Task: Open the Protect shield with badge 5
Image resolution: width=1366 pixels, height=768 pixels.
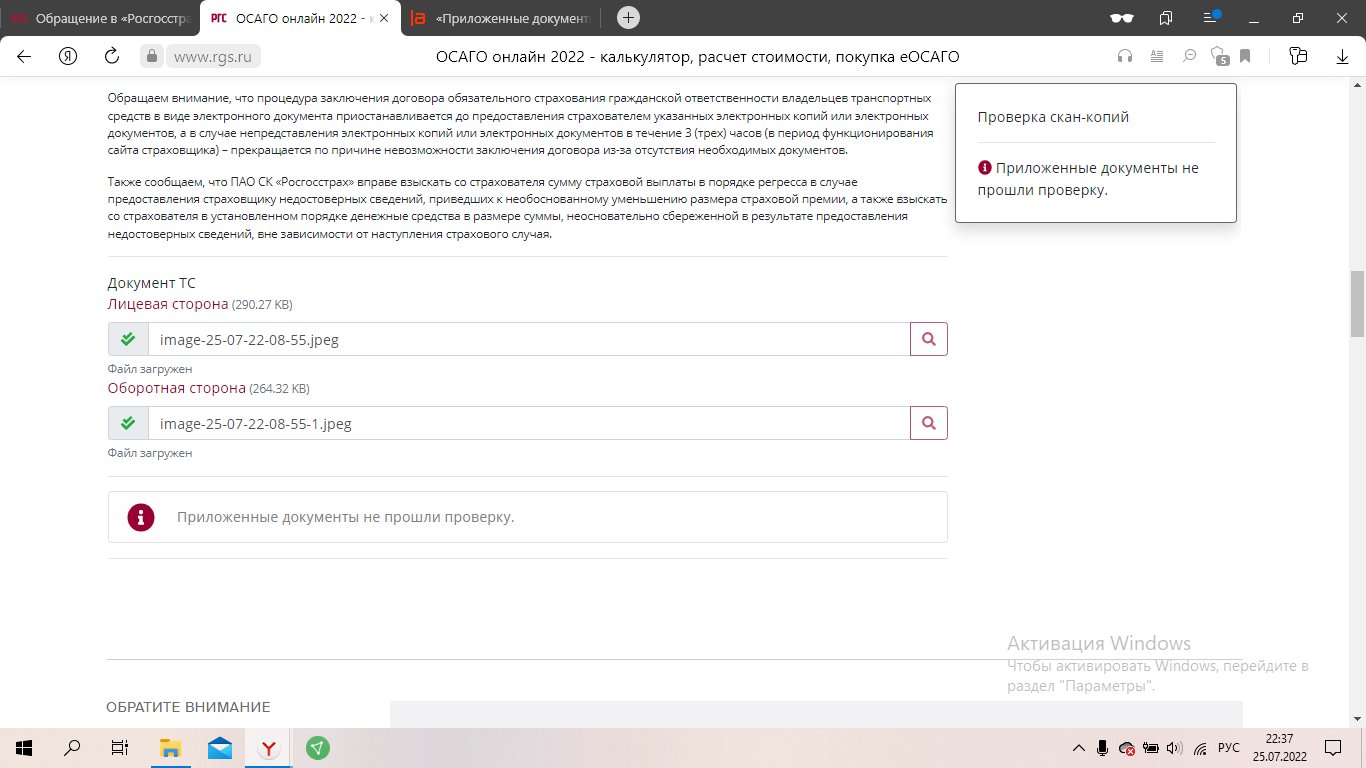Action: coord(1219,56)
